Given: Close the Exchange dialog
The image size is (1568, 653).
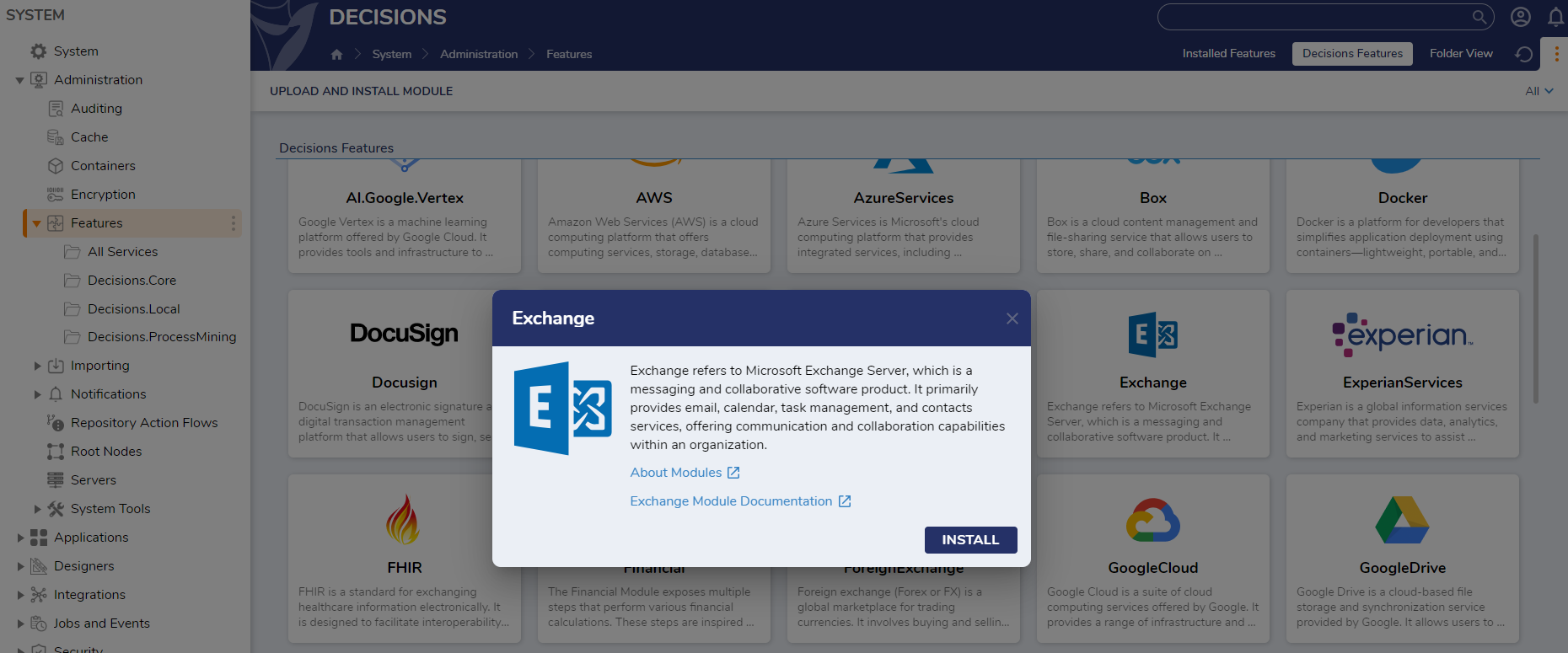Looking at the screenshot, I should [1012, 318].
